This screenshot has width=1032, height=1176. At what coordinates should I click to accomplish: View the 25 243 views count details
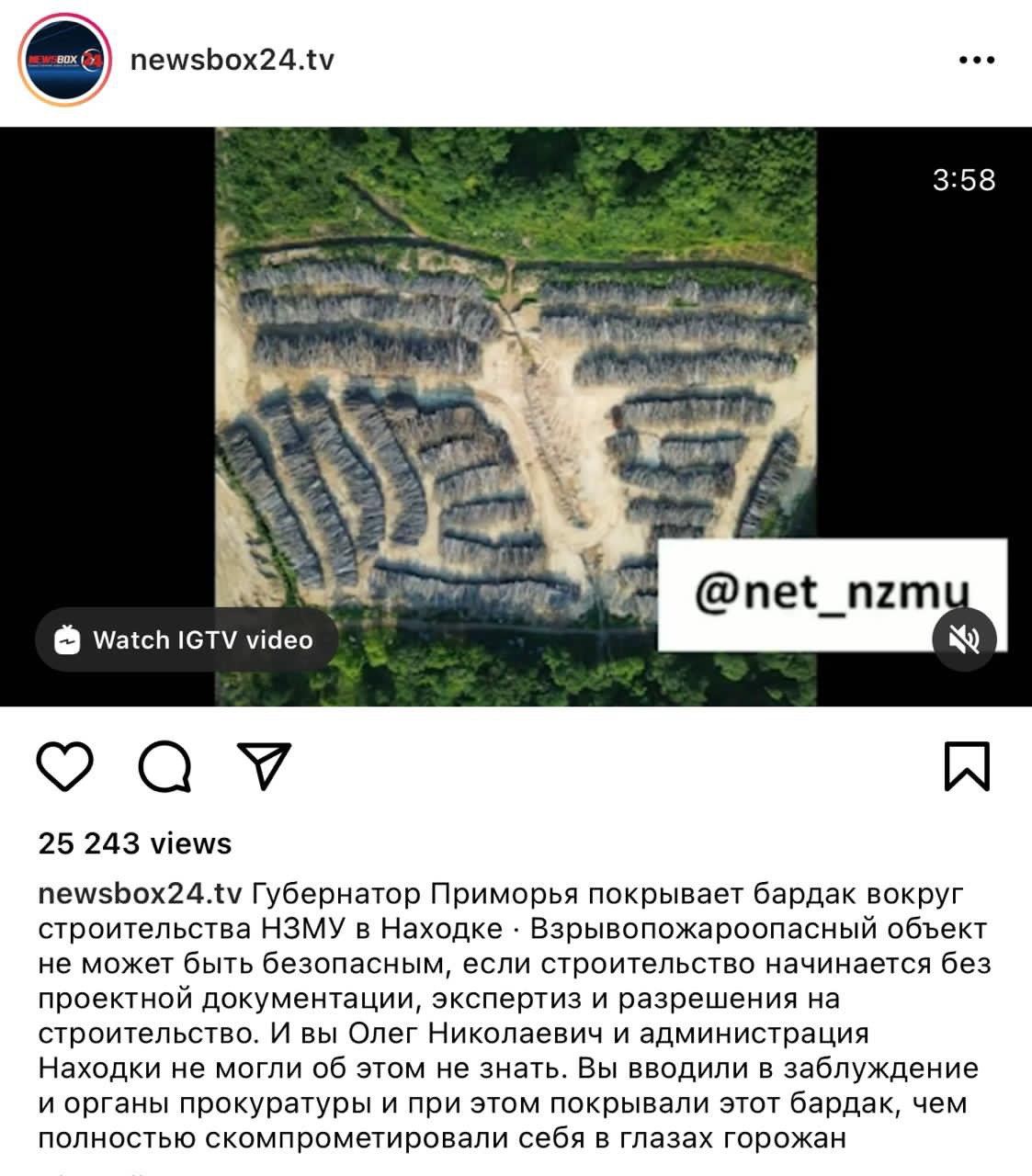click(135, 843)
